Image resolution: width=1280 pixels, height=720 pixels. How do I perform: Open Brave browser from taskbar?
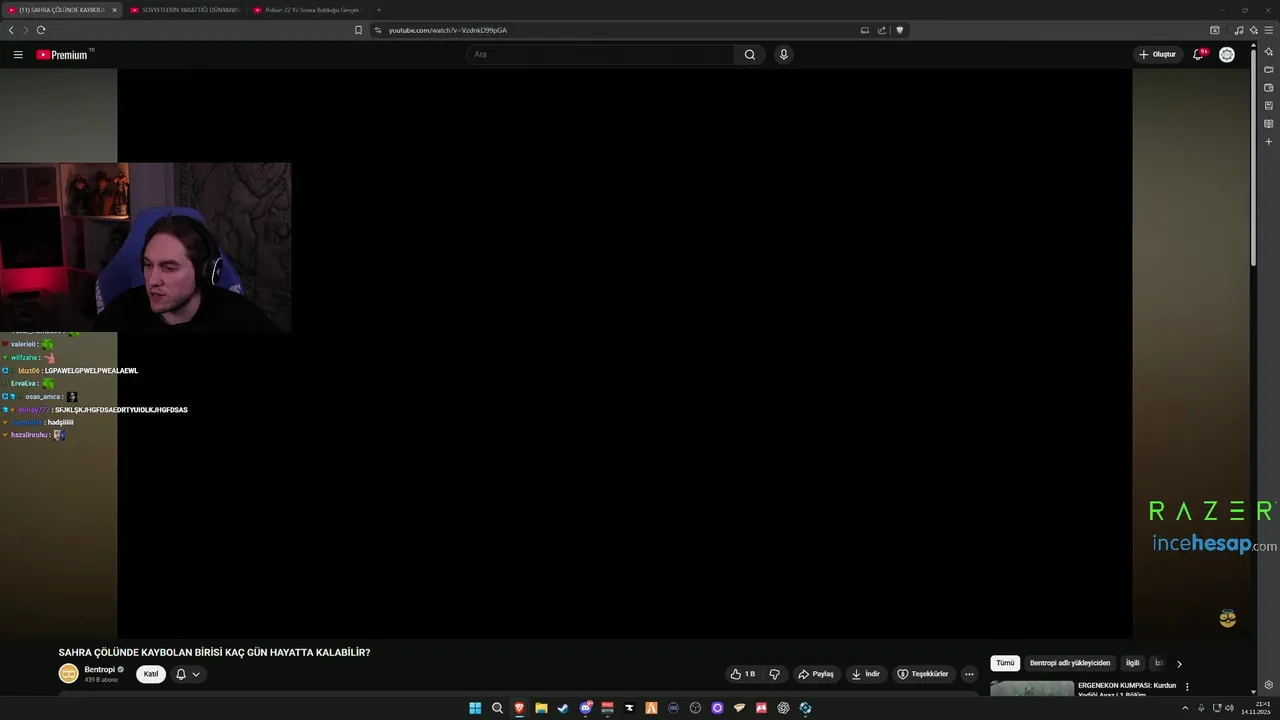(x=519, y=708)
